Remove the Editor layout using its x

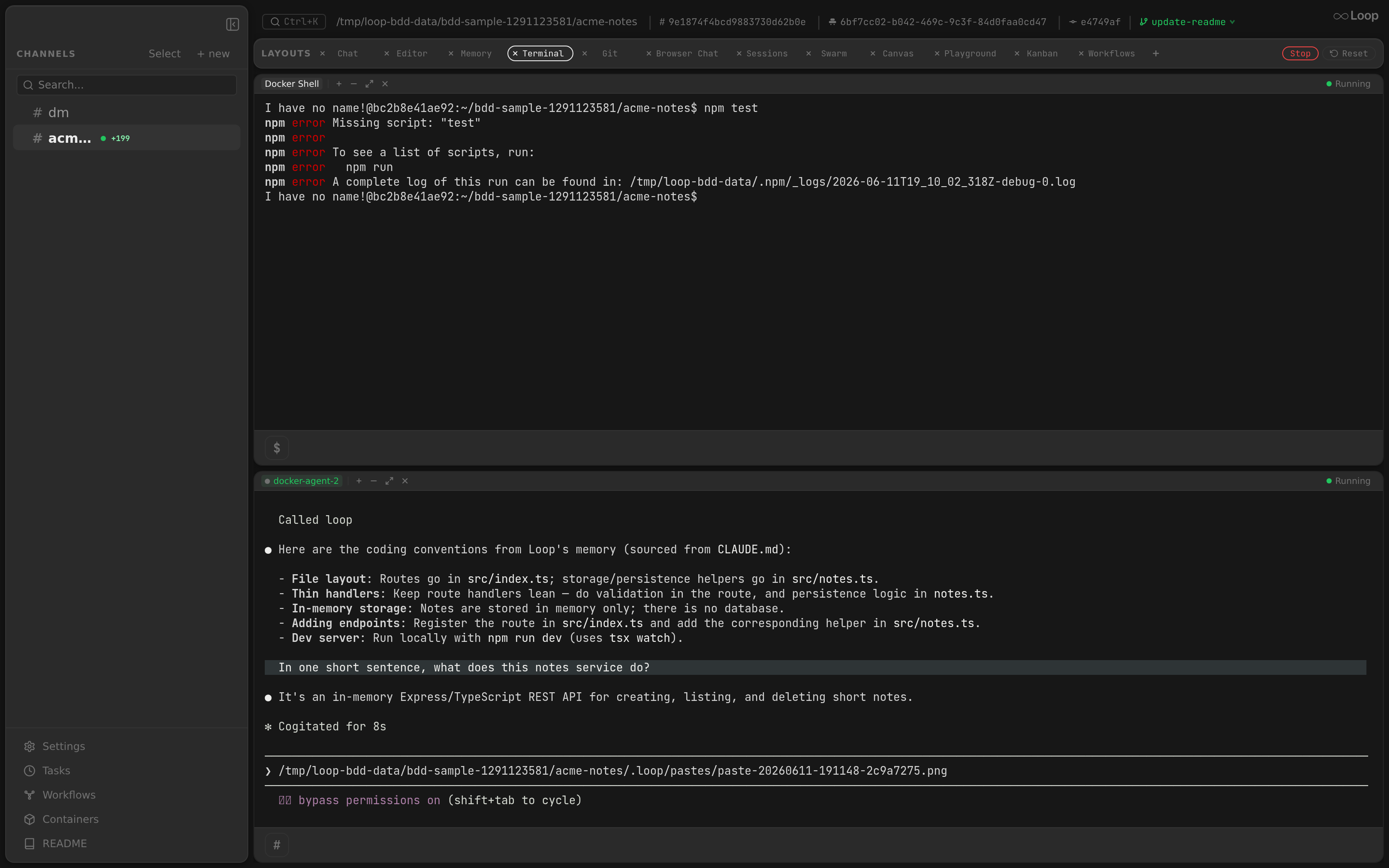pyautogui.click(x=387, y=53)
